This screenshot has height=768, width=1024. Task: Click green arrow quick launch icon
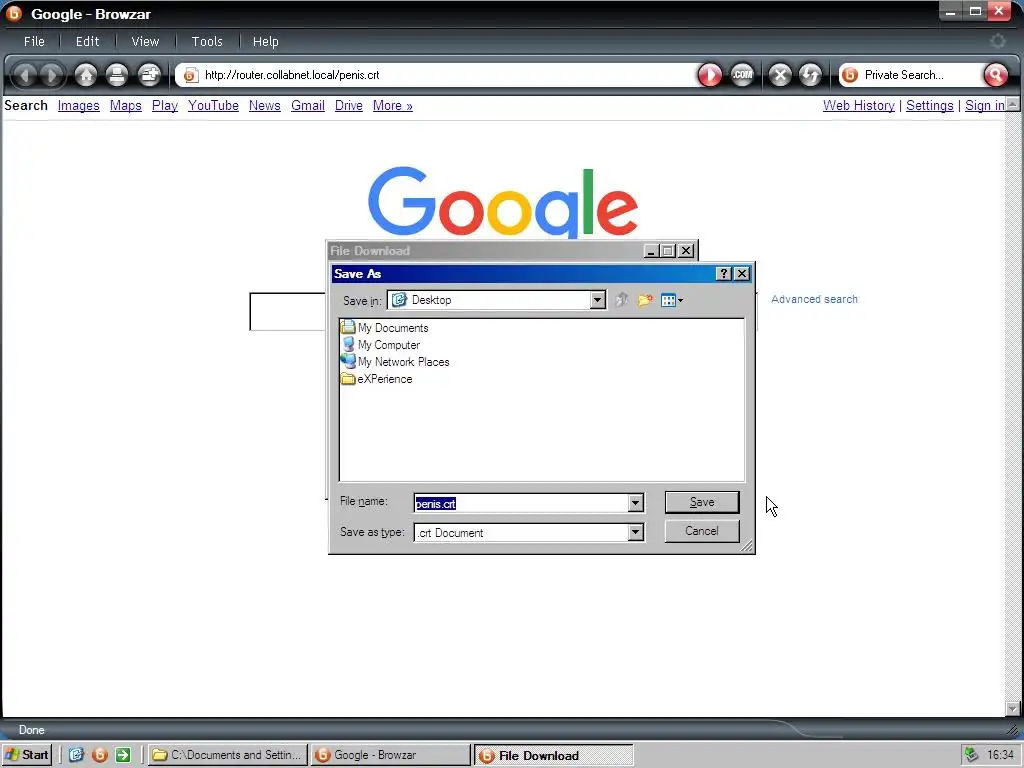click(123, 755)
